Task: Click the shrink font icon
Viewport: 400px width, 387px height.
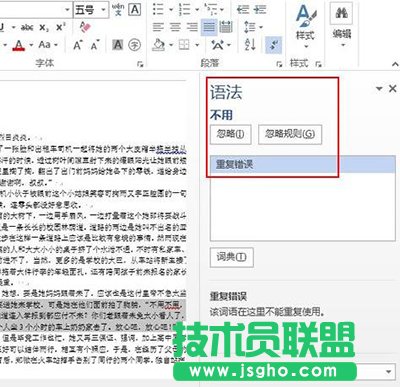Action: [x=95, y=45]
